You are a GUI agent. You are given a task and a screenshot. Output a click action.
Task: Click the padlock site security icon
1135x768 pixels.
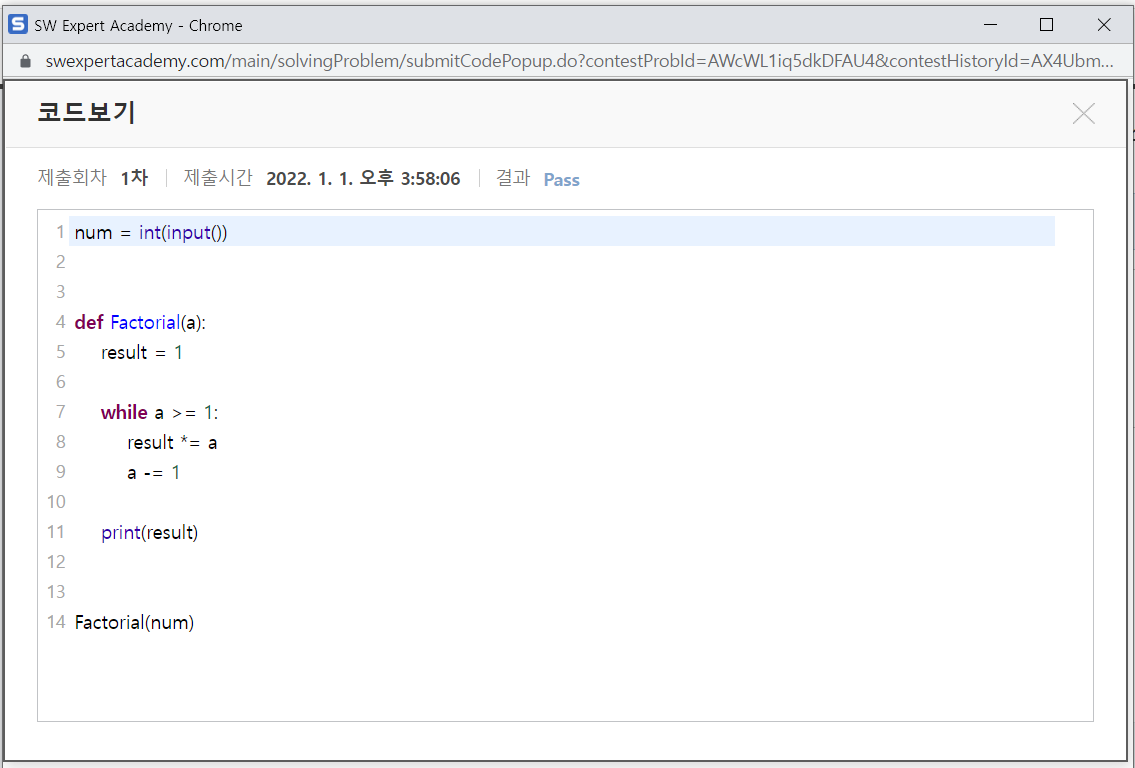click(x=25, y=62)
